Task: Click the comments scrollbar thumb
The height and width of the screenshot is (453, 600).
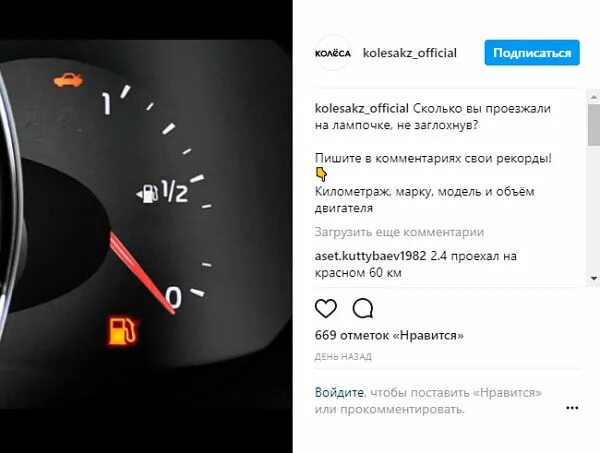Action: (594, 125)
